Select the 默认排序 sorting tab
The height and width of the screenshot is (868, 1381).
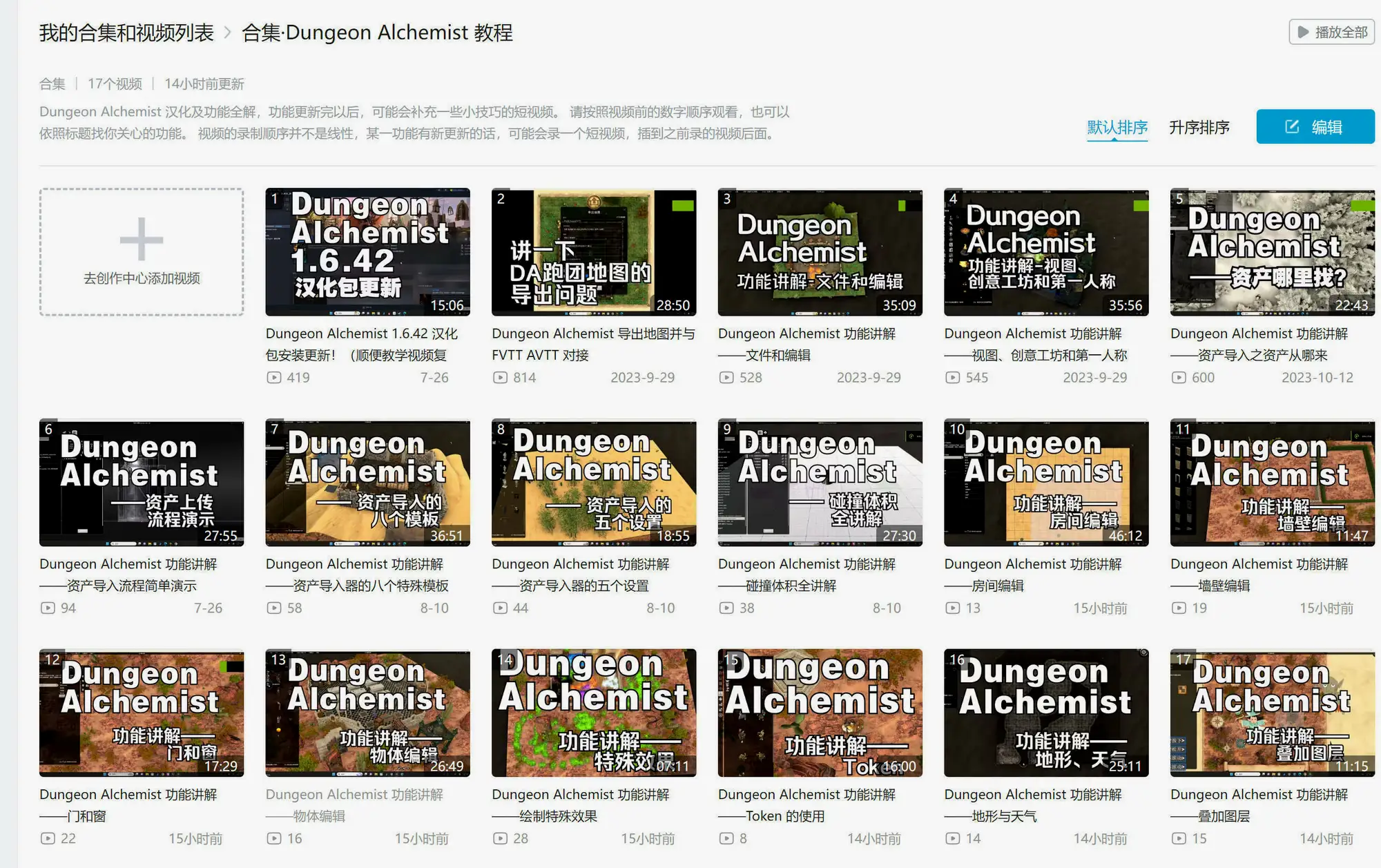pyautogui.click(x=1117, y=128)
